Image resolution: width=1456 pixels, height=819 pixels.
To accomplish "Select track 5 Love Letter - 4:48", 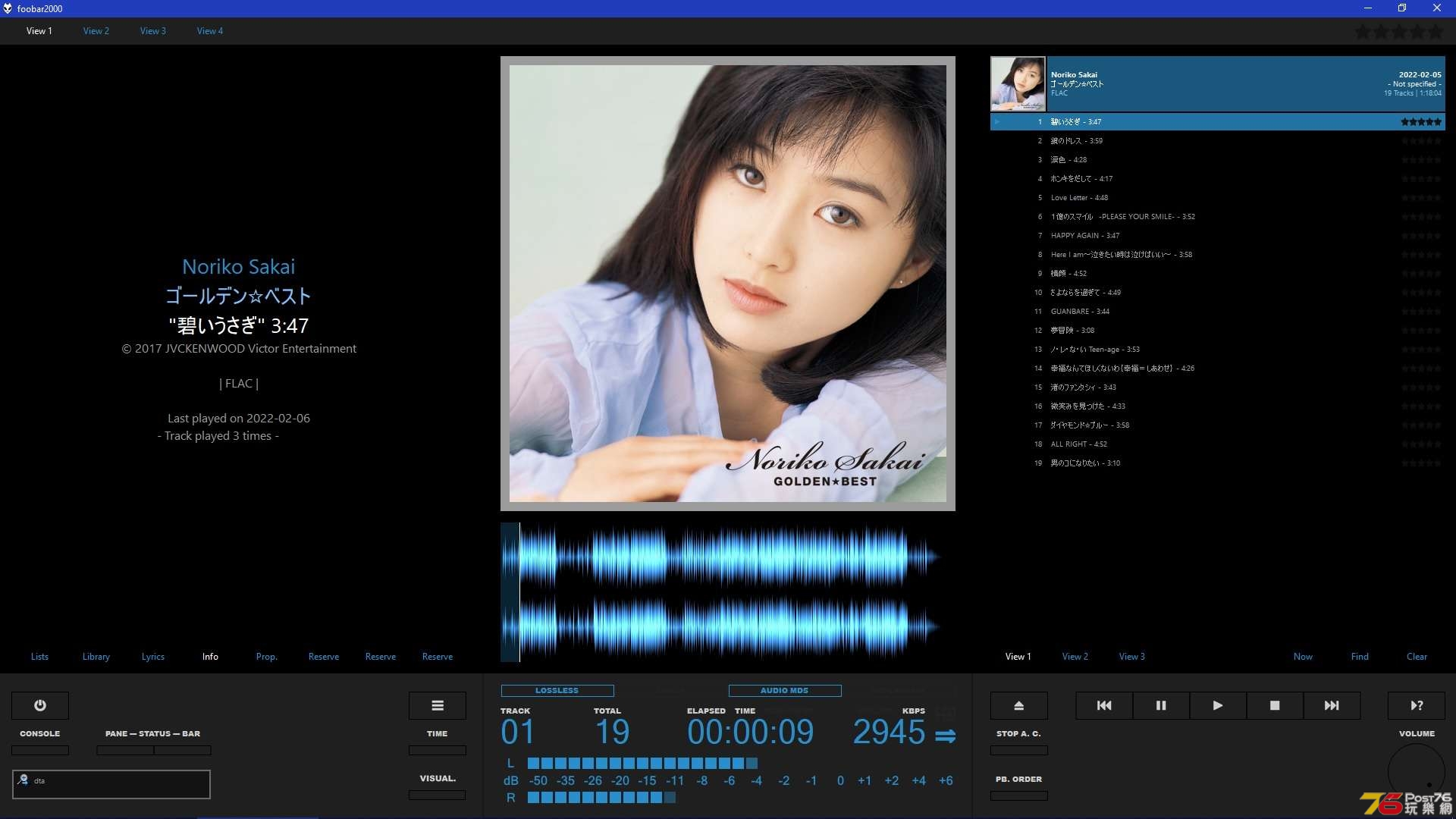I will click(x=1218, y=197).
